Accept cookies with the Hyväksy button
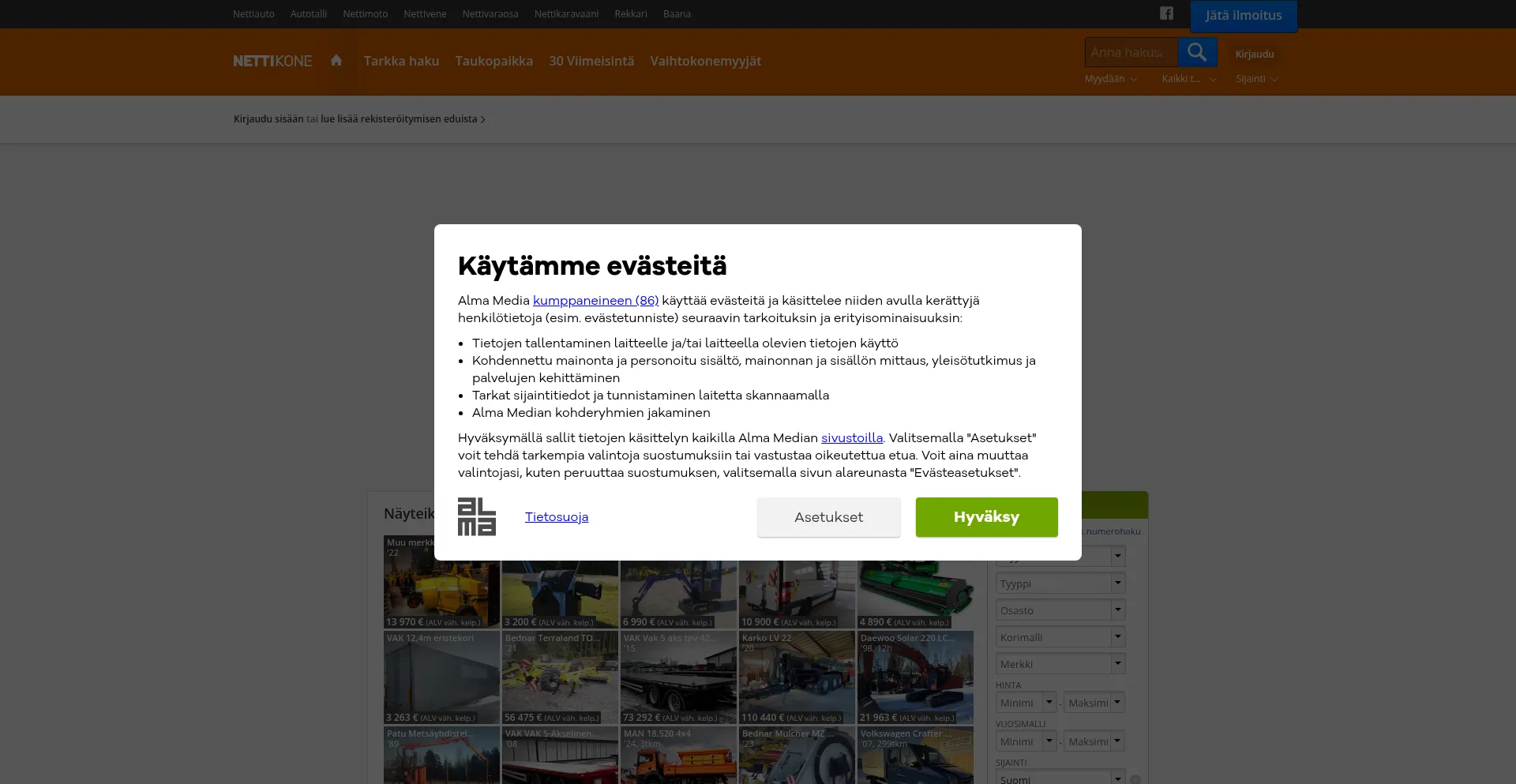This screenshot has height=784, width=1516. pos(986,517)
